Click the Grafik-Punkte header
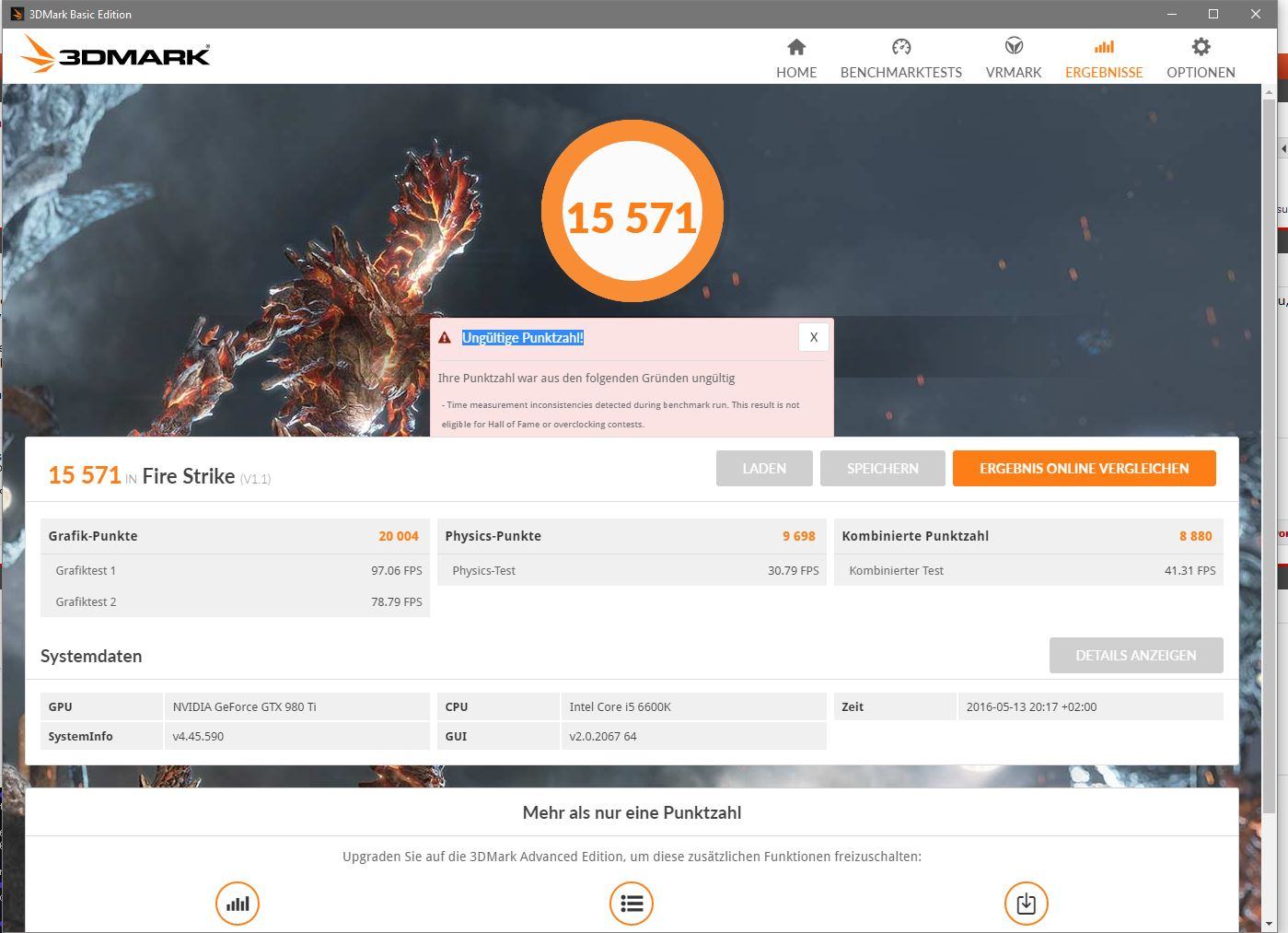Image resolution: width=1288 pixels, height=933 pixels. point(93,536)
